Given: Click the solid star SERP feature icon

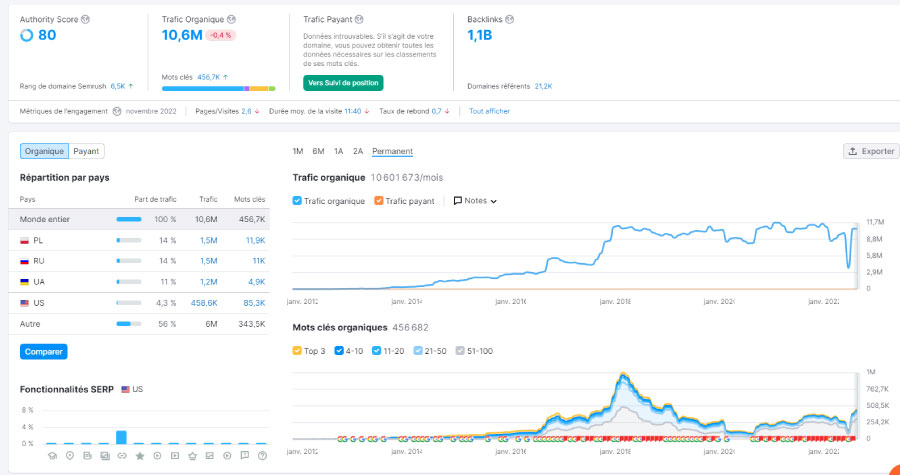Looking at the screenshot, I should 139,456.
